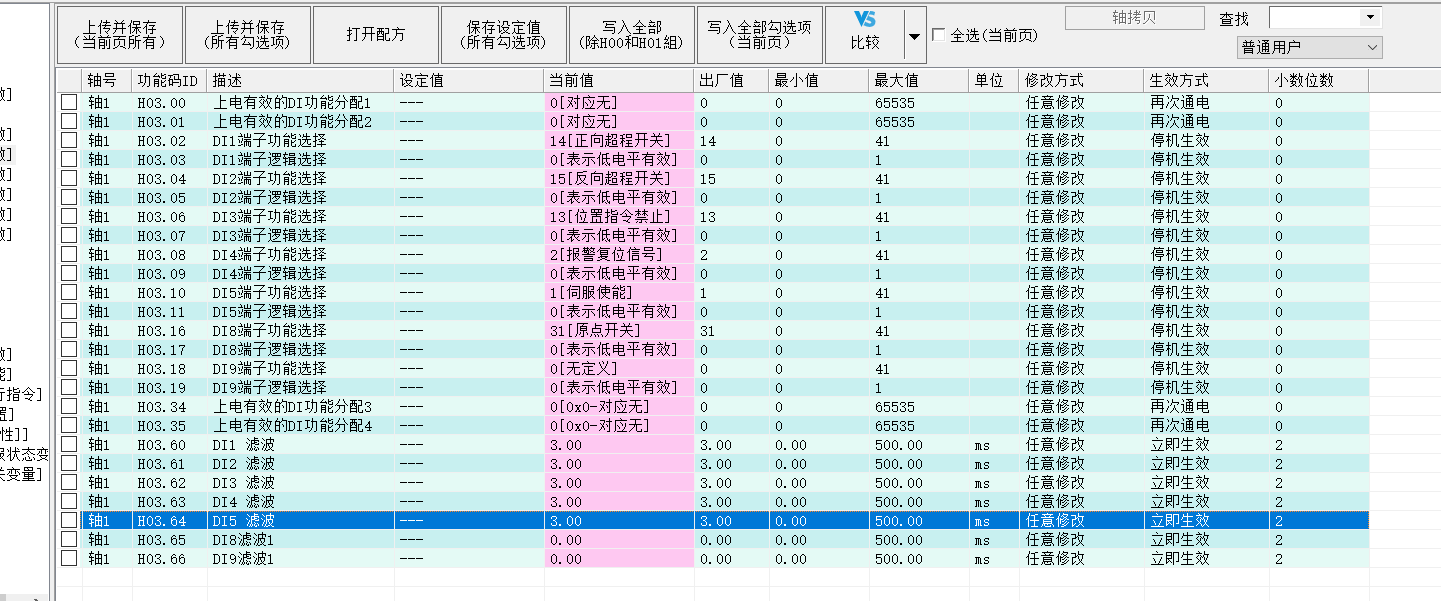Open the arrow dropdown beside the 比较 button
This screenshot has width=1441, height=601.
913,36
